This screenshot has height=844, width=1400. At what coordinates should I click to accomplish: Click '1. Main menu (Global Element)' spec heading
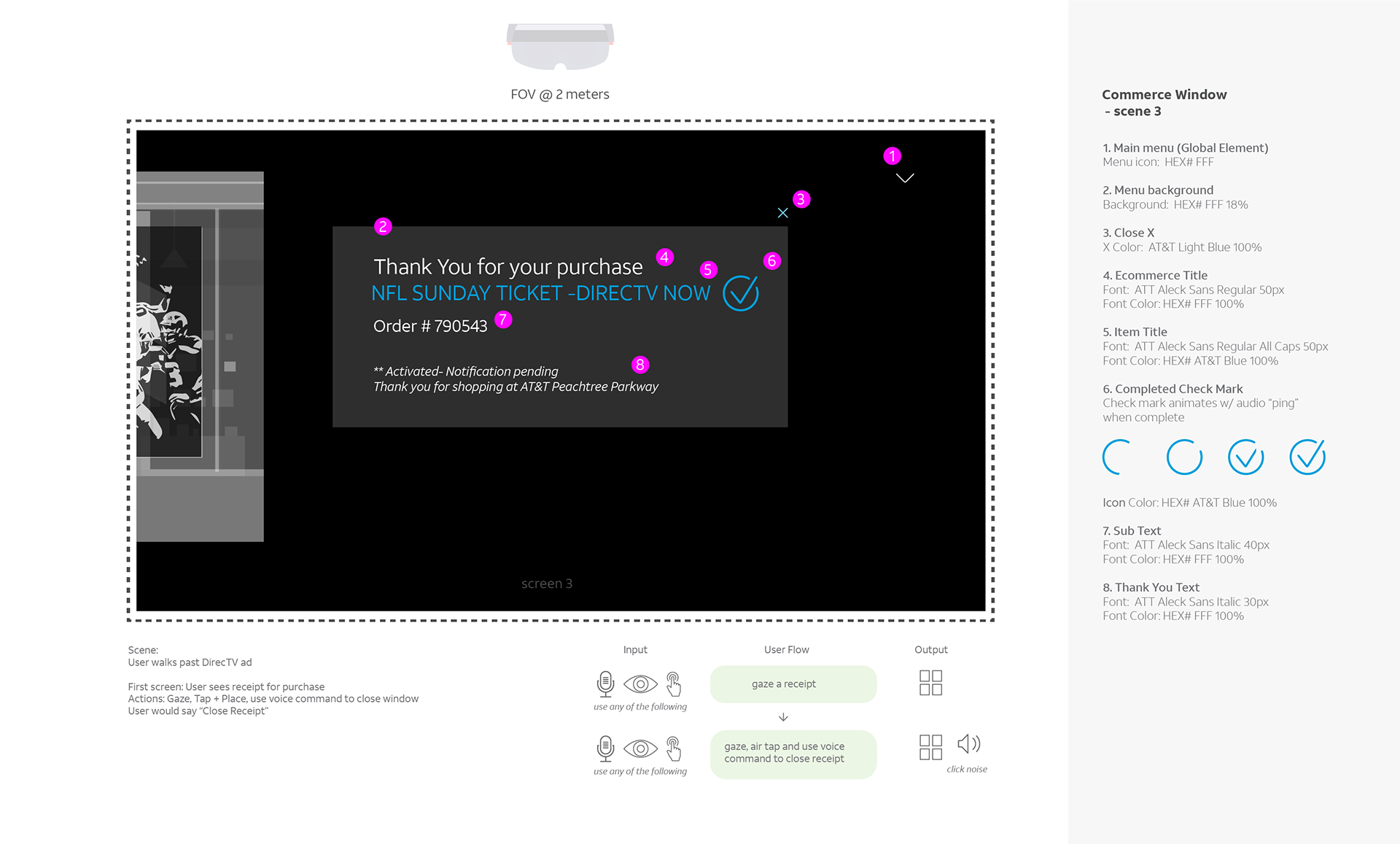tap(1186, 148)
